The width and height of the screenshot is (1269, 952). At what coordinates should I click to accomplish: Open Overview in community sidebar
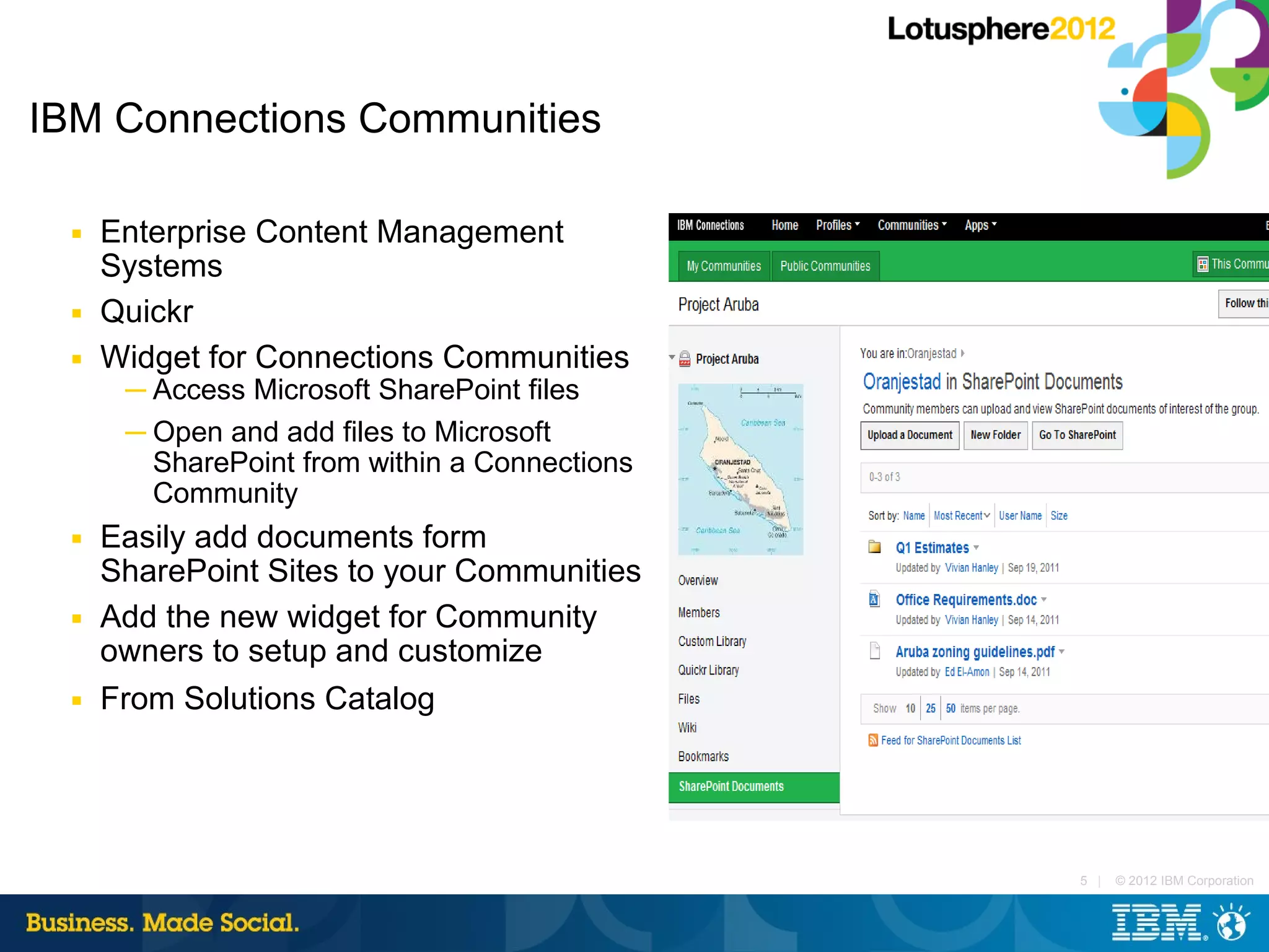(698, 580)
